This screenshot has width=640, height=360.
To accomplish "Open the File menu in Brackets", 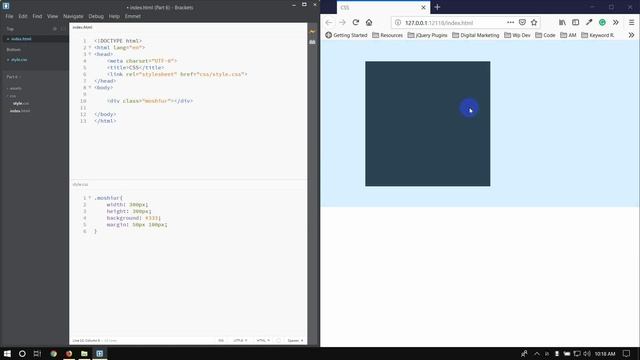I will [9, 16].
